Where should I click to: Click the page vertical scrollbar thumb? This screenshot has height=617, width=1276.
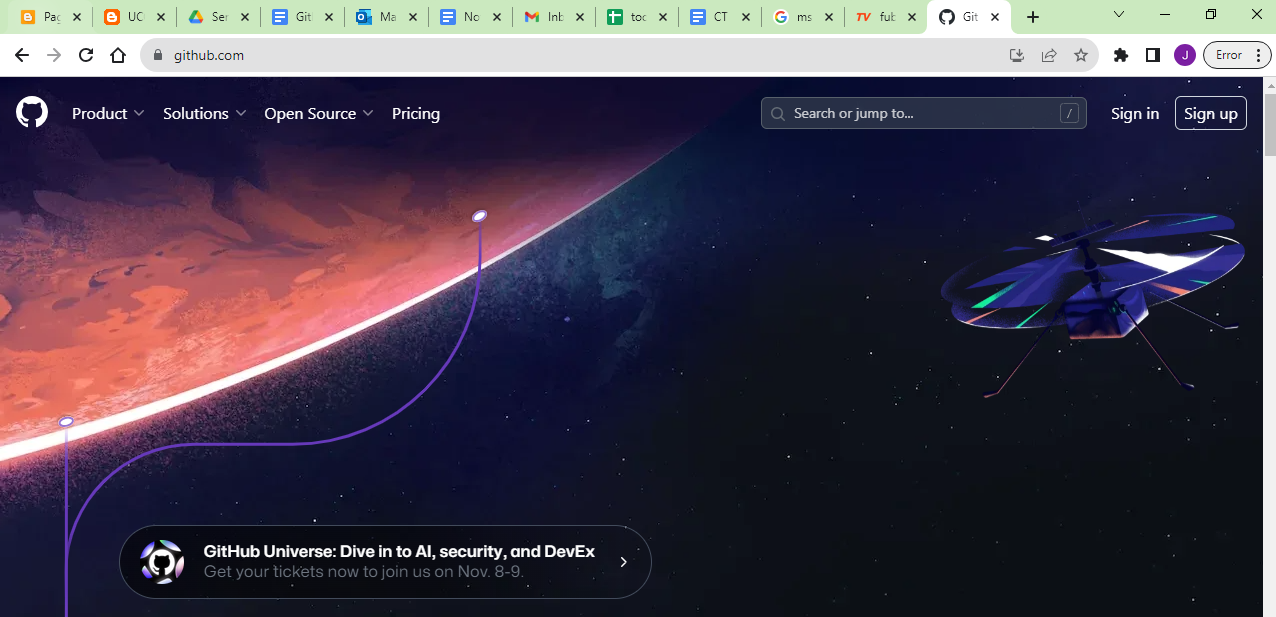click(x=1270, y=125)
